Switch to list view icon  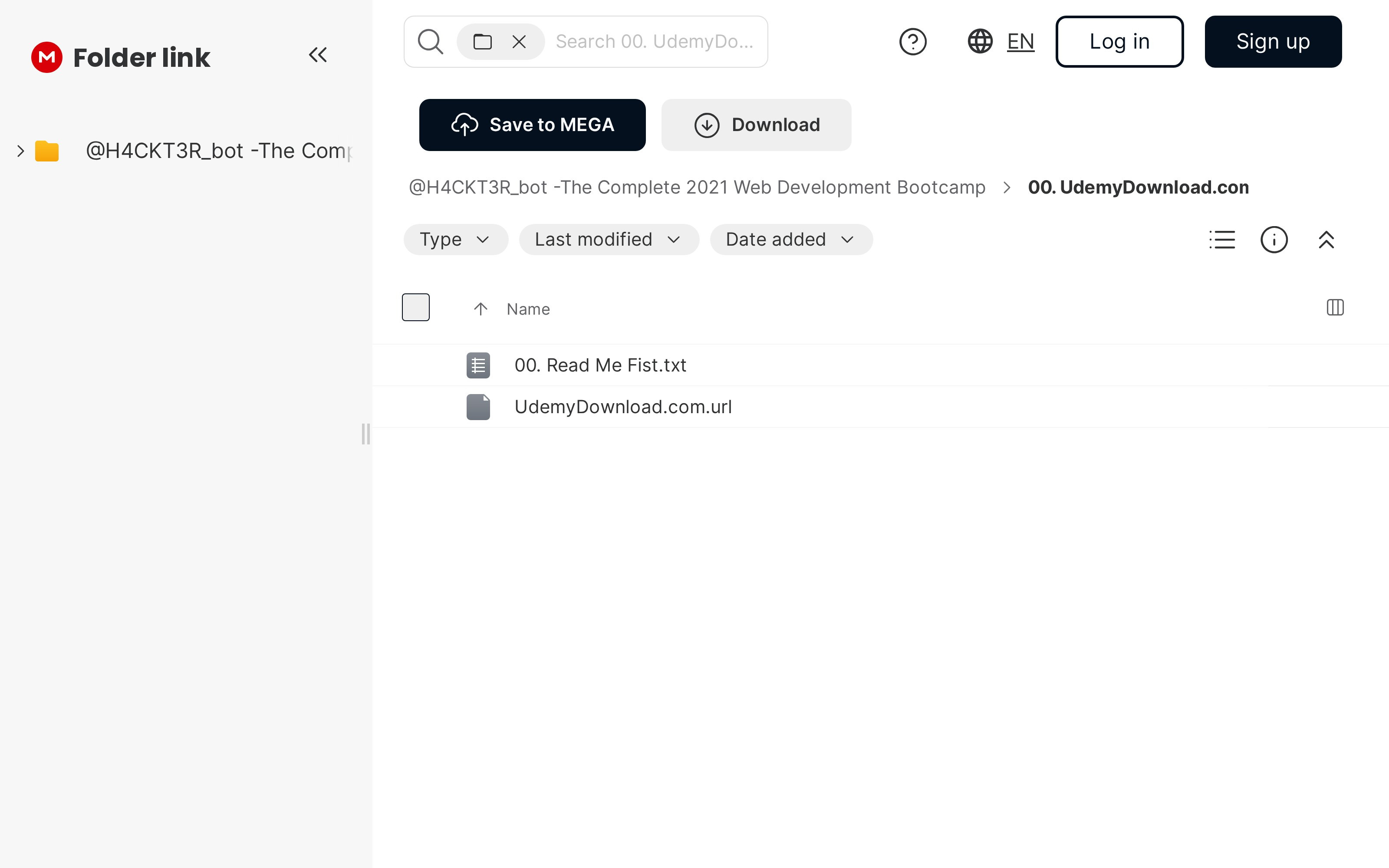(1222, 240)
